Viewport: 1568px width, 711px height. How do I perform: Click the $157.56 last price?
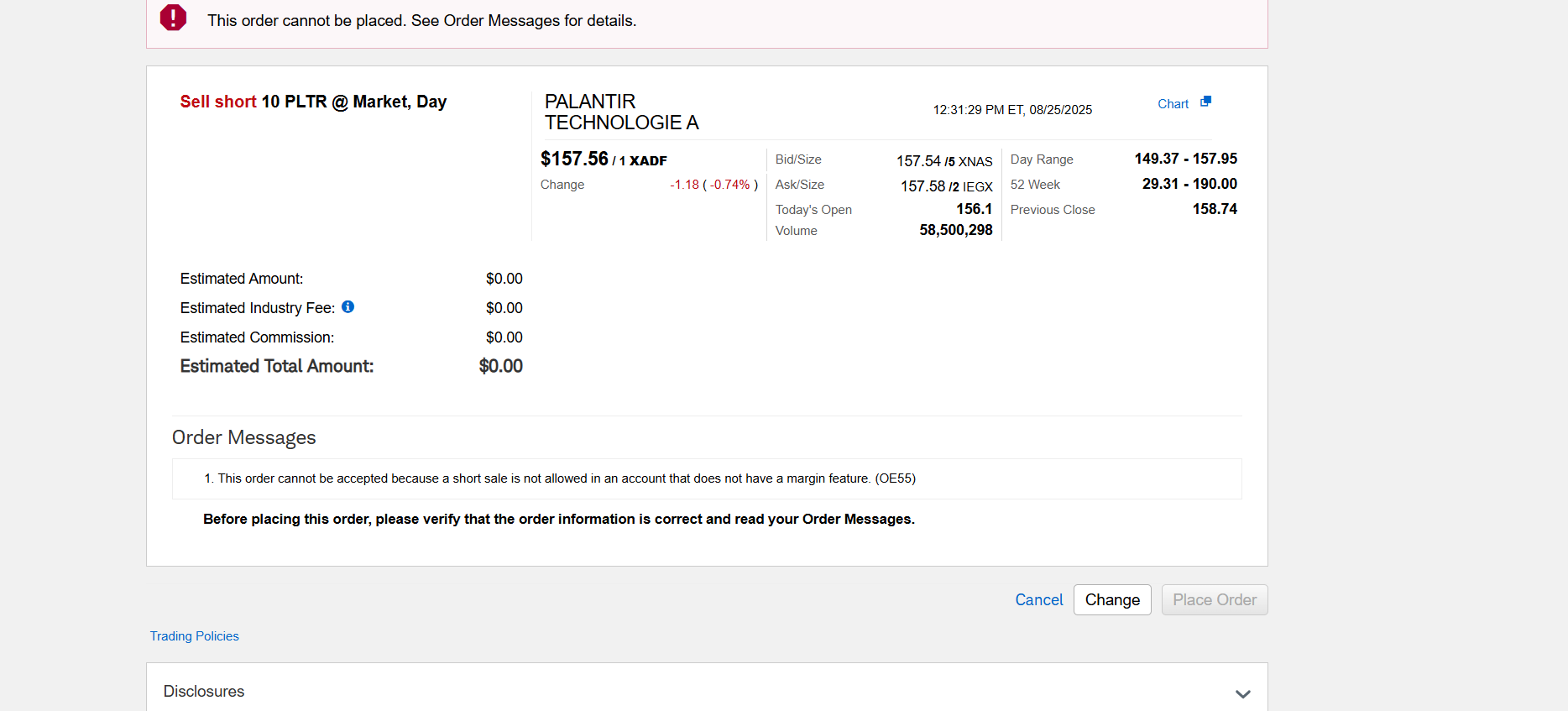[x=574, y=159]
